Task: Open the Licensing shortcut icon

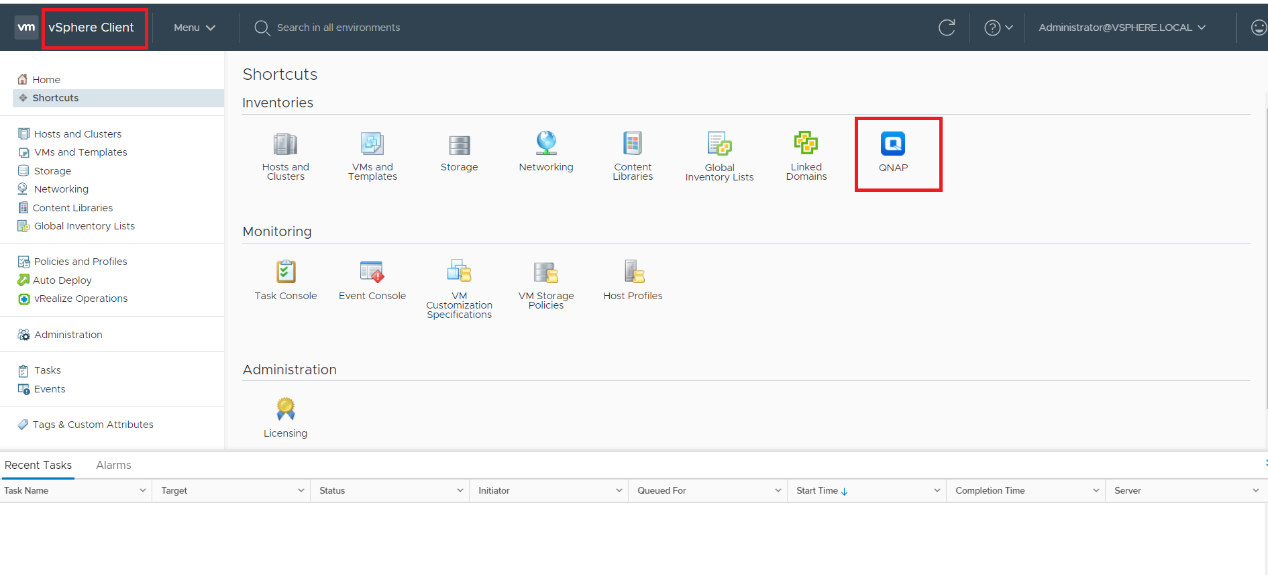Action: [286, 409]
